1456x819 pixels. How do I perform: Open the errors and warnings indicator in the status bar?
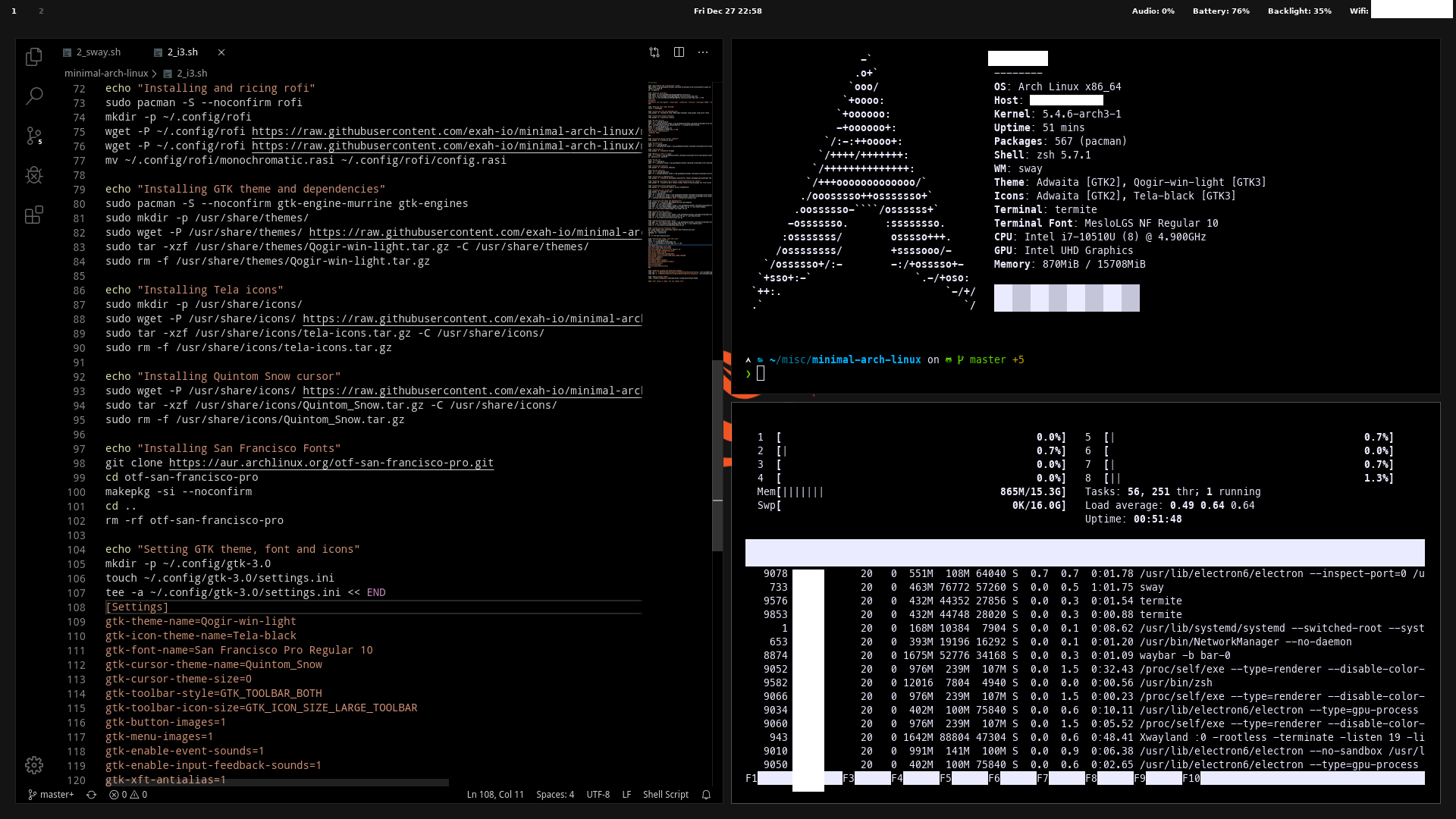pos(128,795)
